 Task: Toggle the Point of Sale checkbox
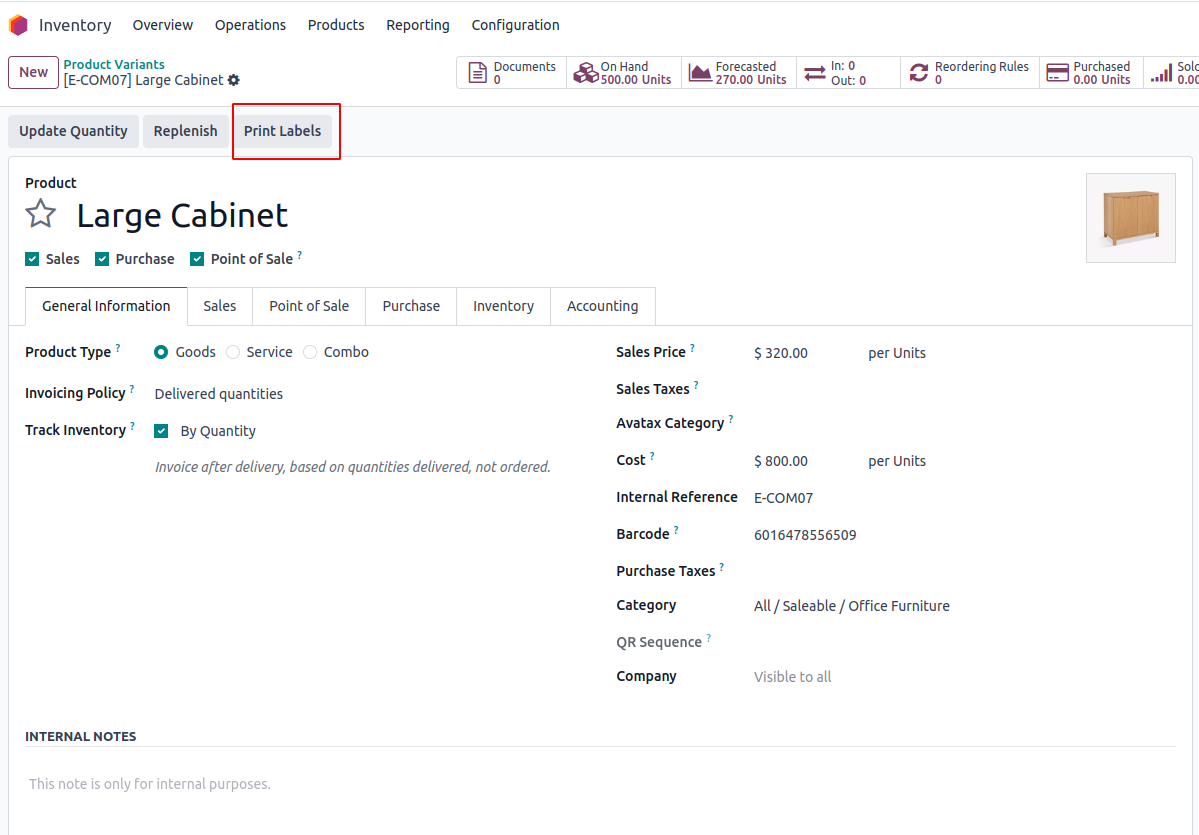(197, 259)
